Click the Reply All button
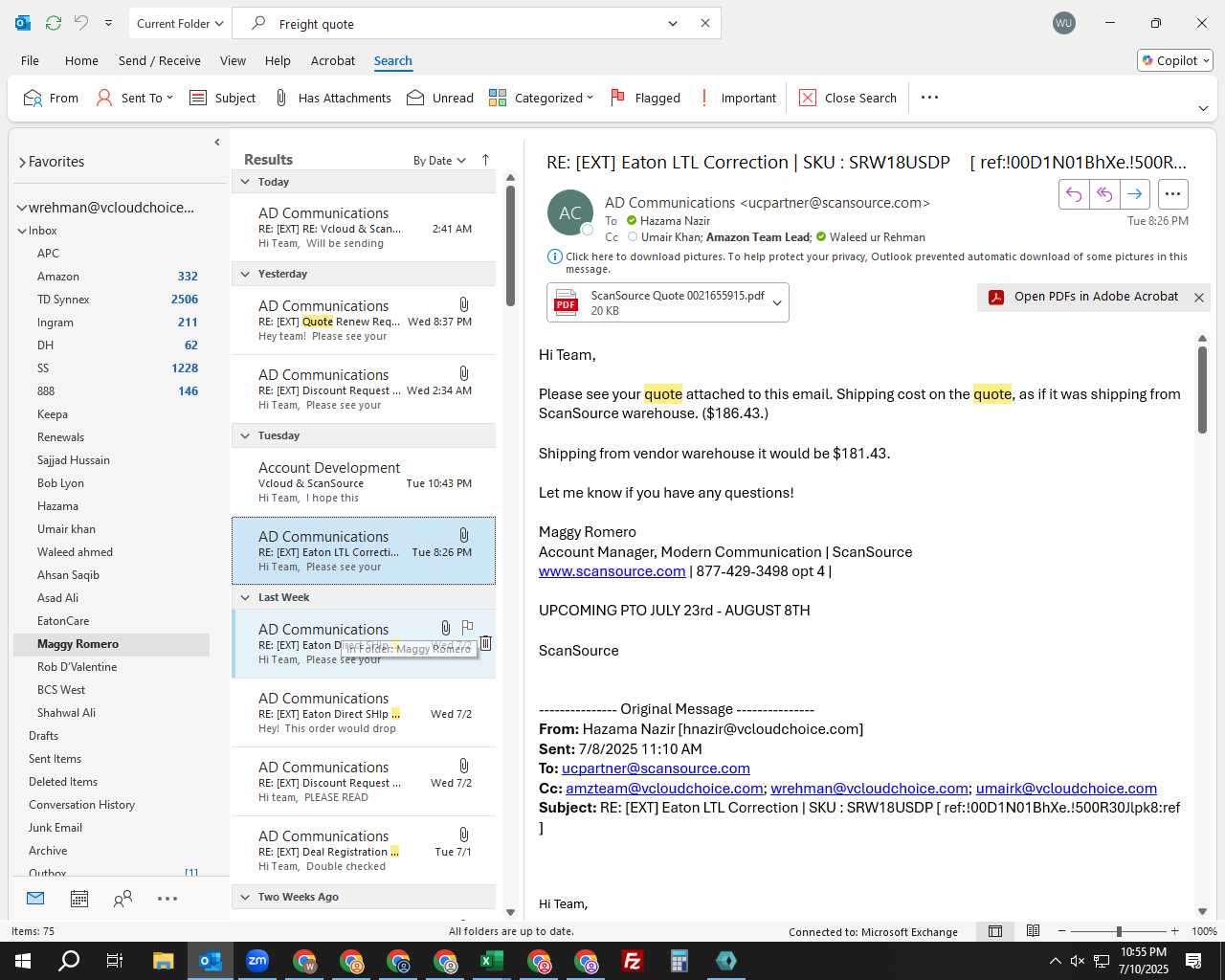 [1104, 194]
